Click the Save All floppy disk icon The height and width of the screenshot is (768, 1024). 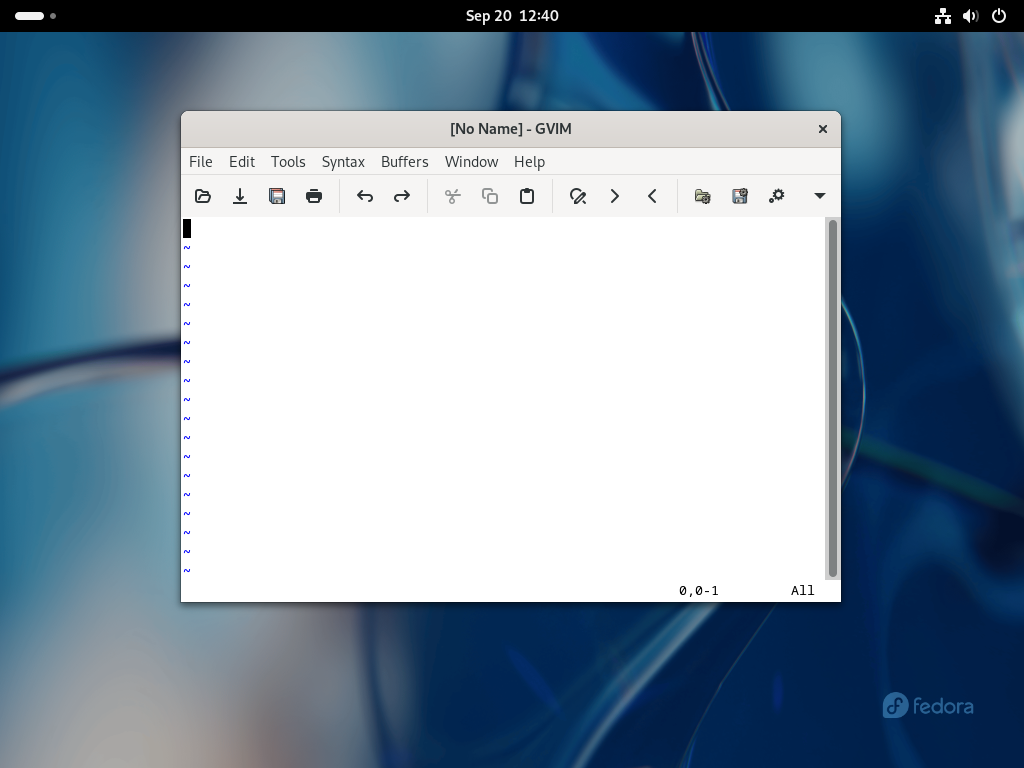(x=277, y=196)
